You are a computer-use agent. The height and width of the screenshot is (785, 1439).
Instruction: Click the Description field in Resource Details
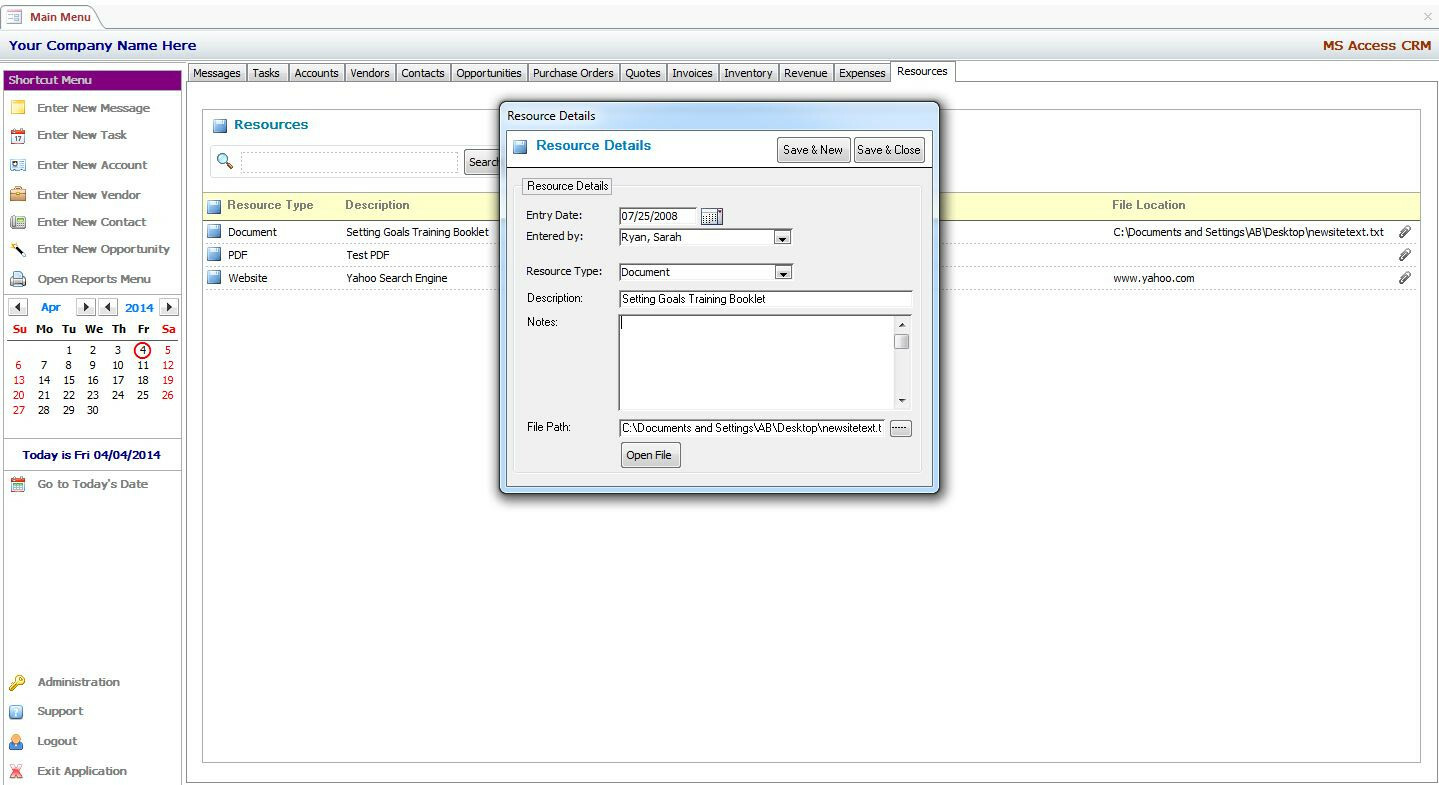point(766,299)
